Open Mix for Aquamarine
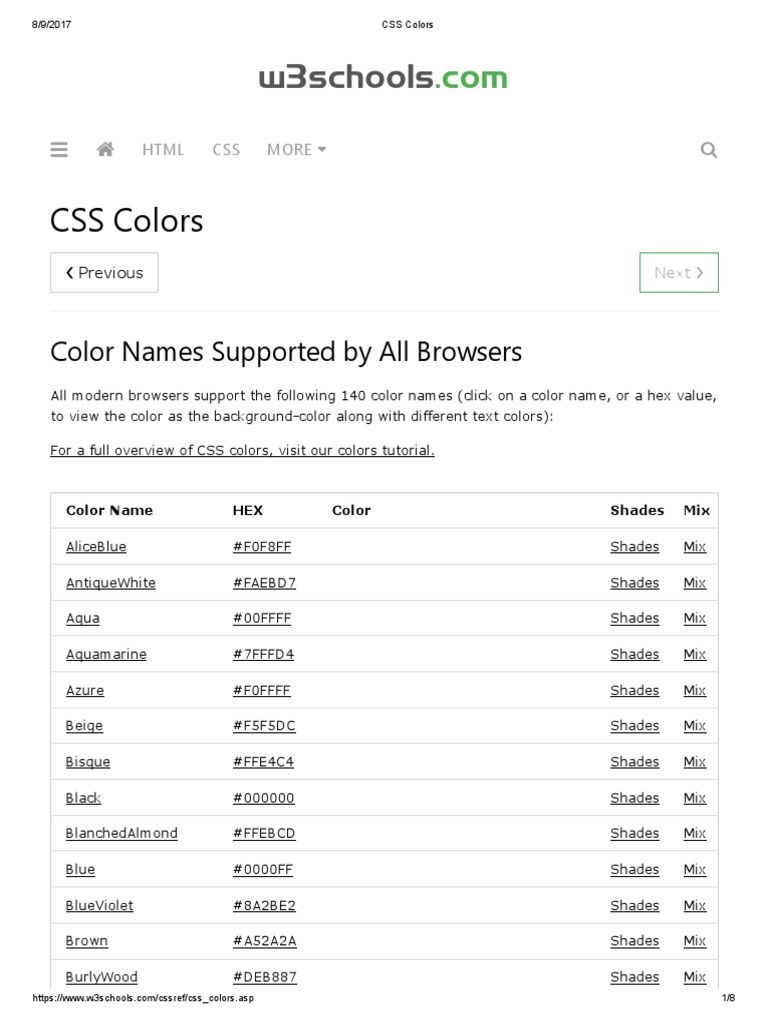The width and height of the screenshot is (768, 1024). (695, 654)
